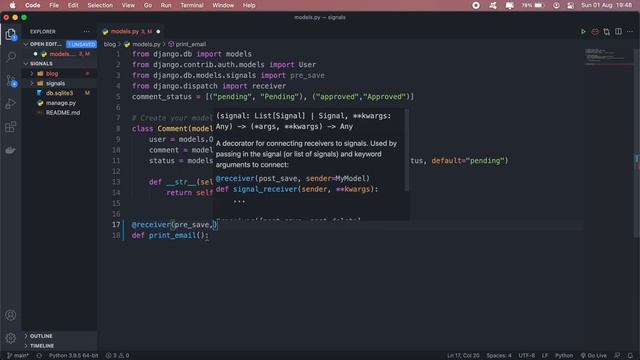
Task: Click line 18 def print_email code
Action: point(170,236)
